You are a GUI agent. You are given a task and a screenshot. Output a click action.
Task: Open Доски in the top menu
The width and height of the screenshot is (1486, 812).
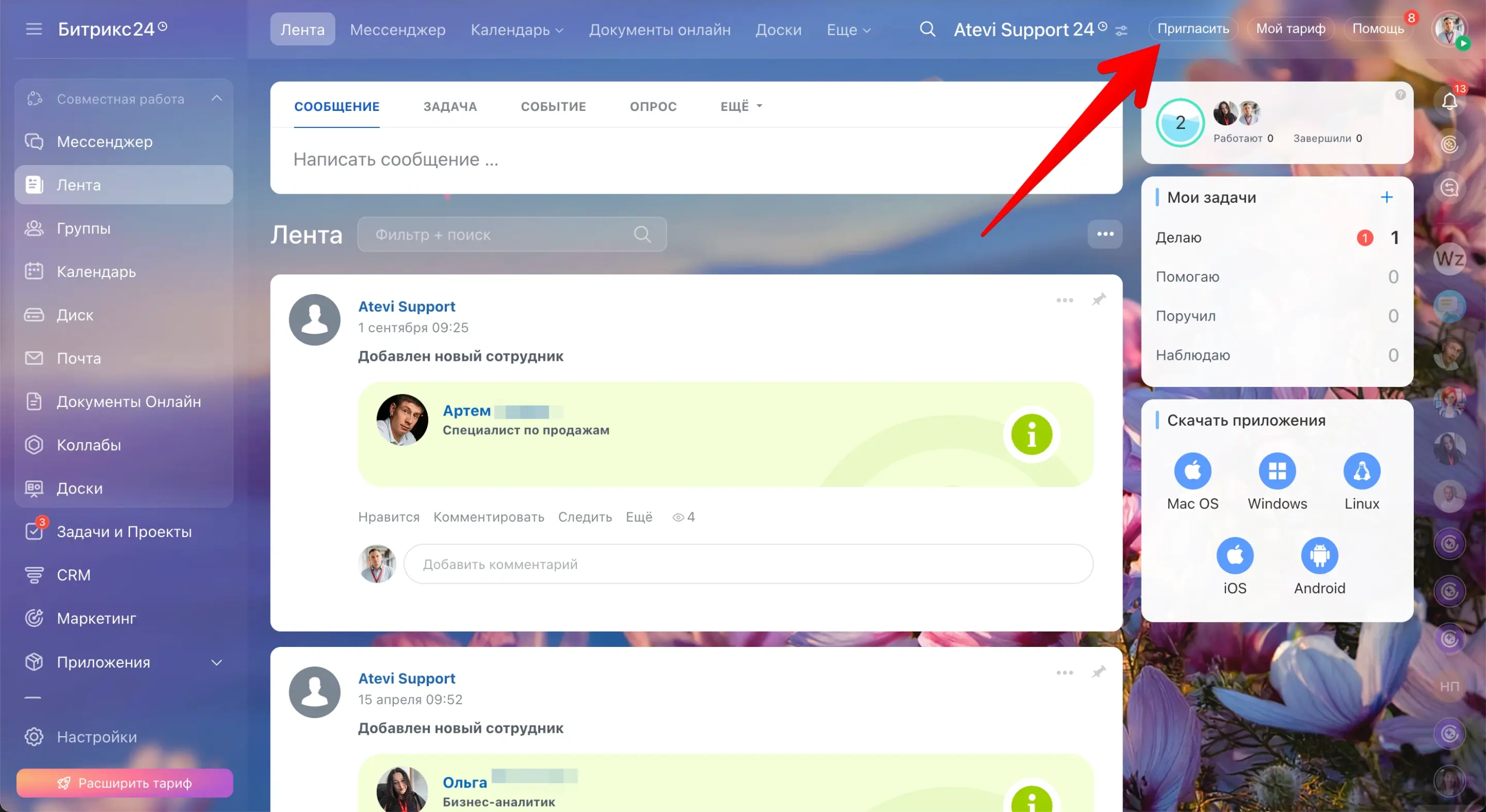778,29
